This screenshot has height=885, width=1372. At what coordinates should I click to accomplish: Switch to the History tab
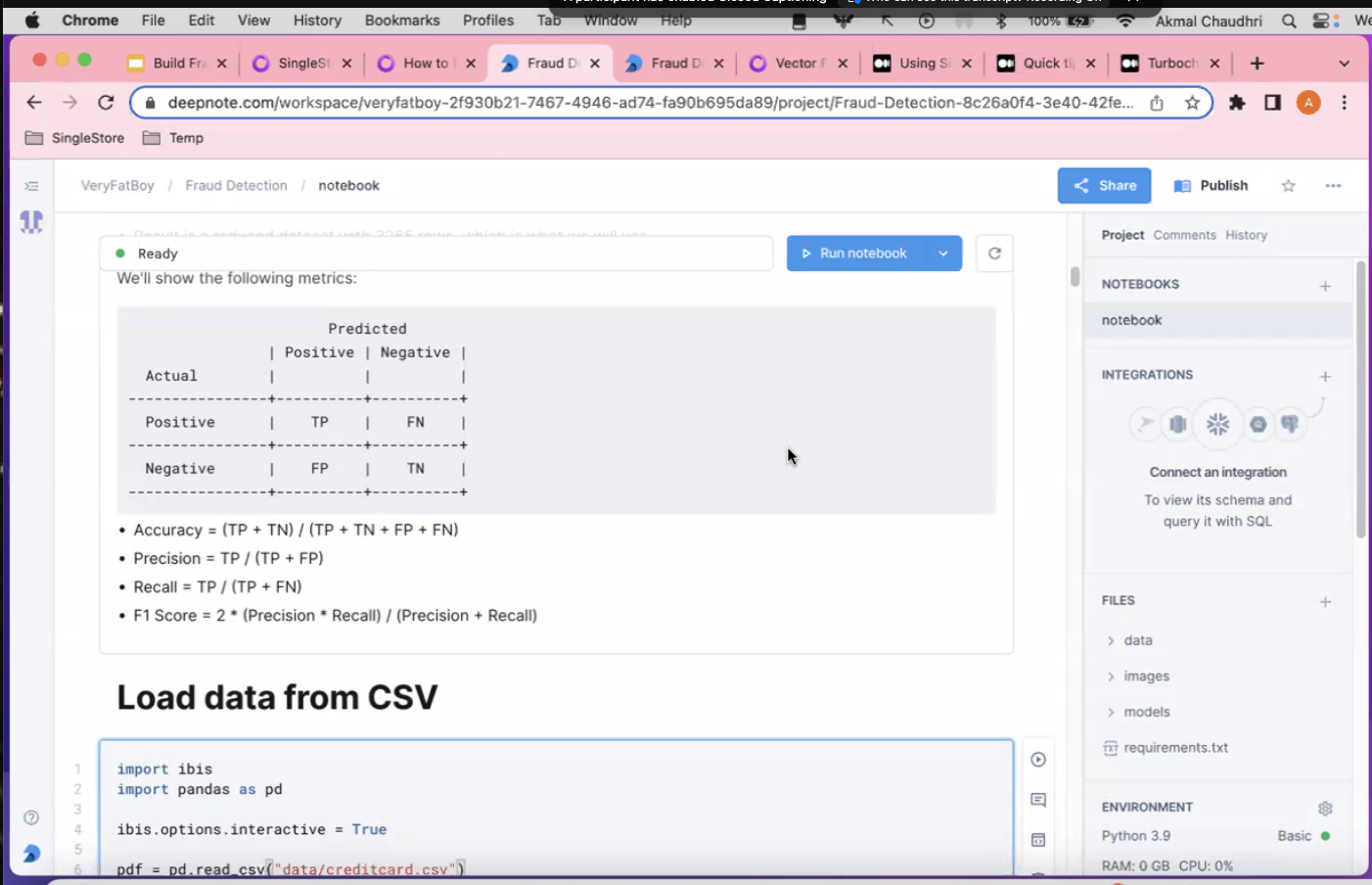click(x=1246, y=235)
